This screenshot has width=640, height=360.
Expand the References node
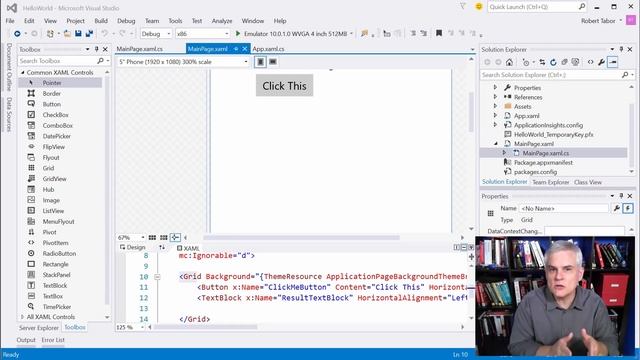coord(496,97)
